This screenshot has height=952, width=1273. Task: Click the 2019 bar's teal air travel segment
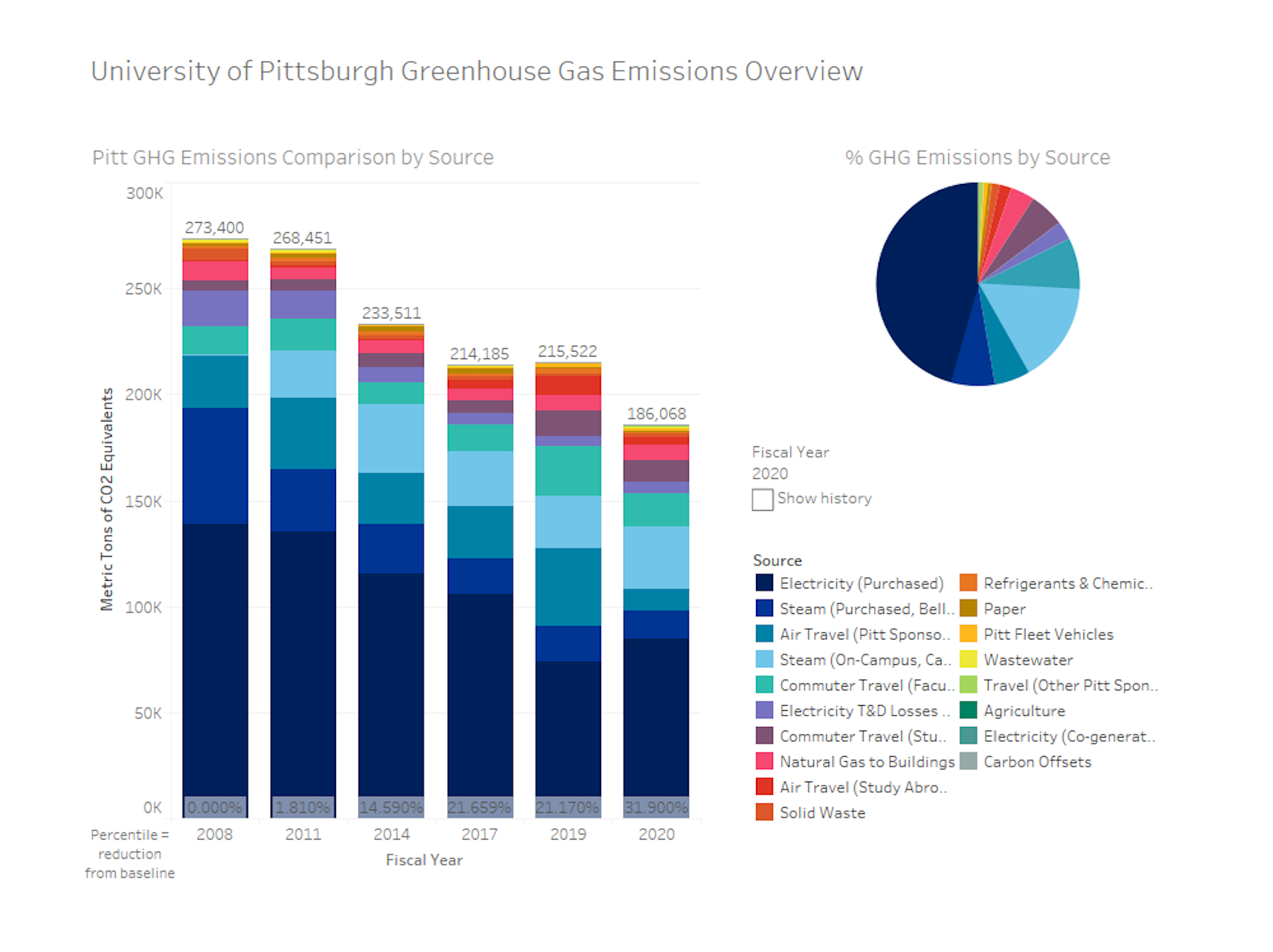click(x=568, y=587)
